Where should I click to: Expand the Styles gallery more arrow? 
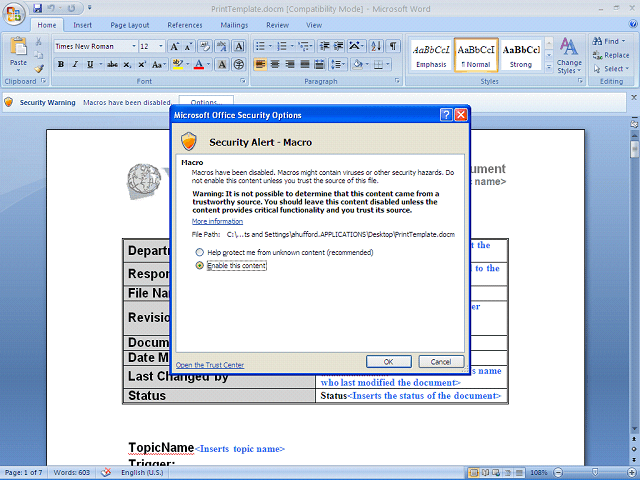click(549, 66)
